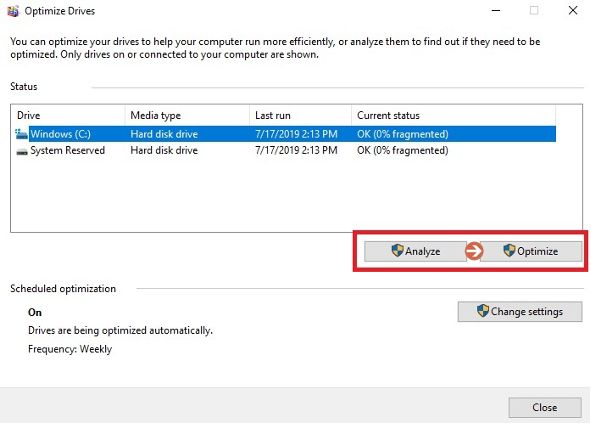Click last run date of Windows (C:)
This screenshot has width=591, height=424.
pyautogui.click(x=296, y=134)
